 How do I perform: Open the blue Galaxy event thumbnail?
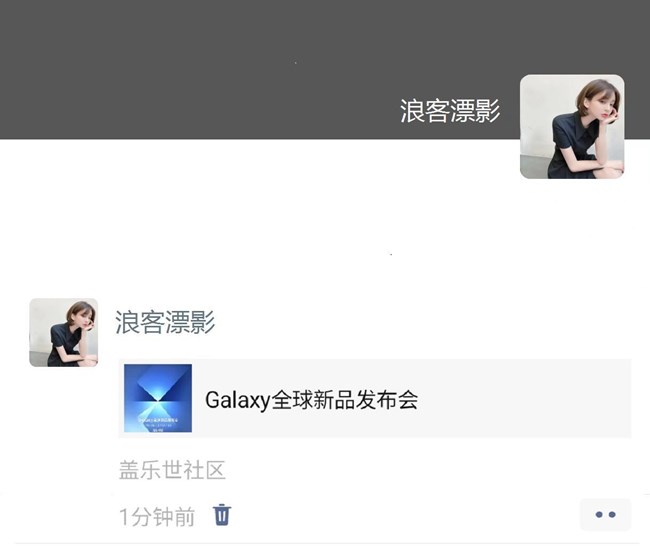point(158,398)
